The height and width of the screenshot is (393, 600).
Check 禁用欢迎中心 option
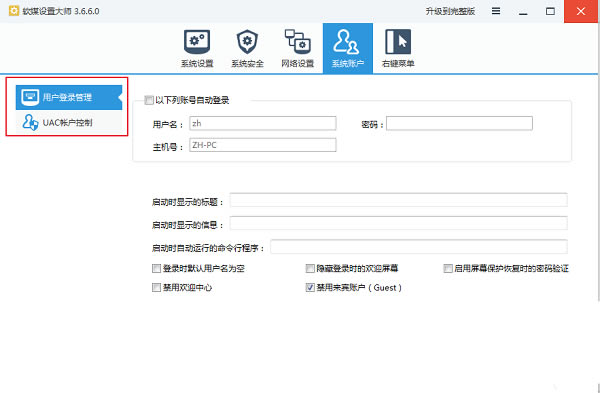[x=156, y=287]
